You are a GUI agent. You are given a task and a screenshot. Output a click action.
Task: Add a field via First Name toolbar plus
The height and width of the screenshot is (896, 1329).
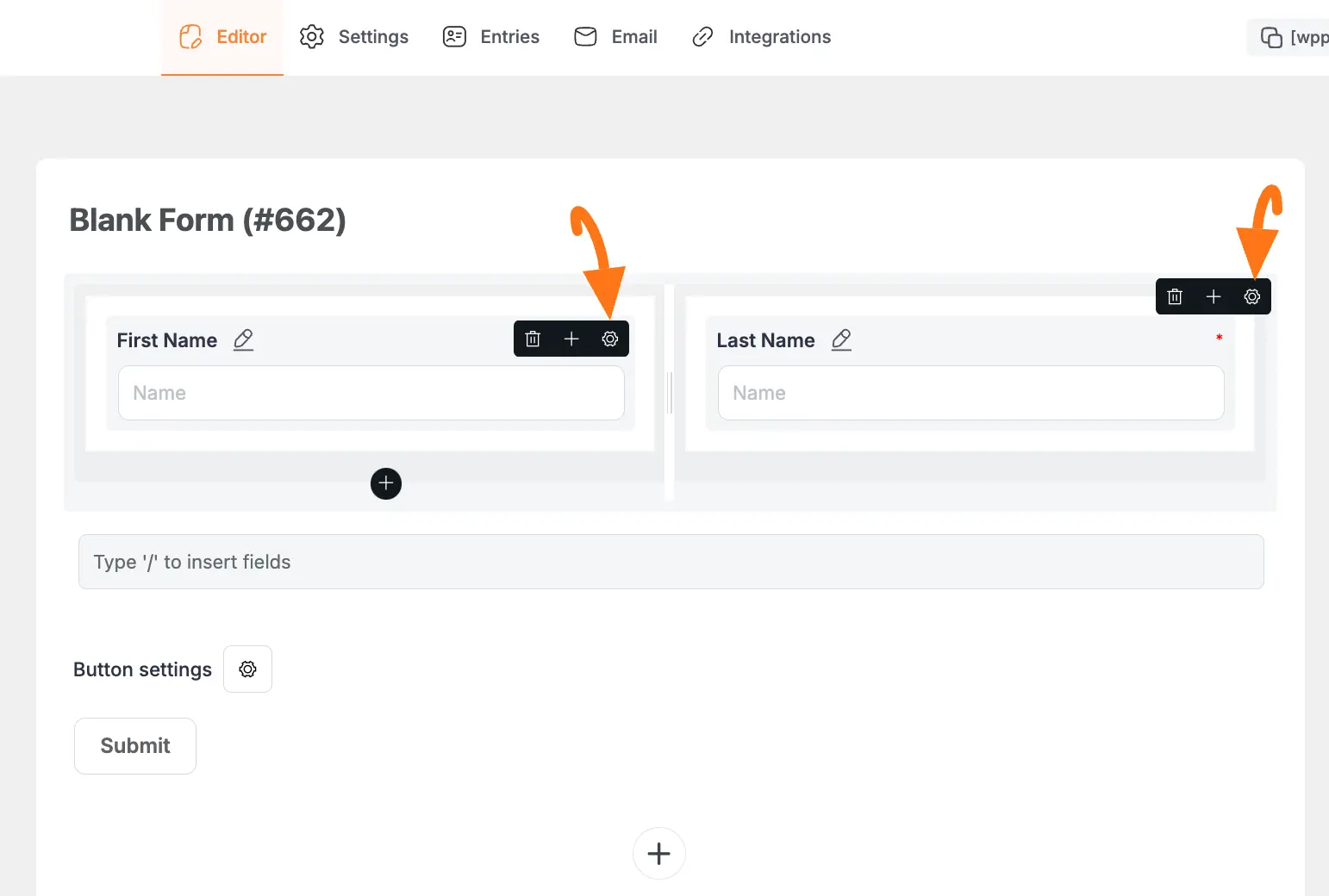pos(571,339)
